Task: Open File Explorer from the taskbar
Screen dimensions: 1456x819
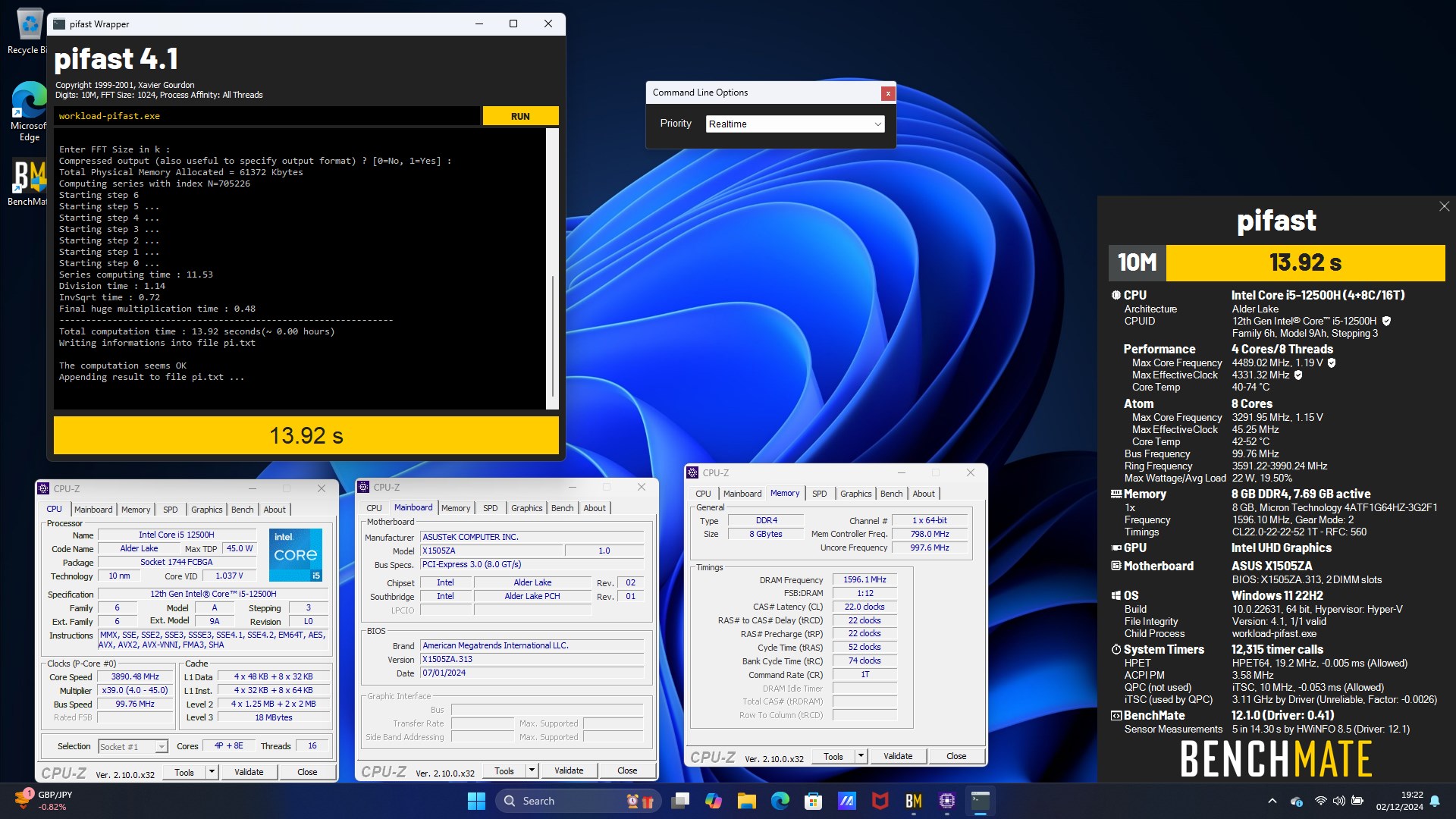Action: click(x=747, y=801)
